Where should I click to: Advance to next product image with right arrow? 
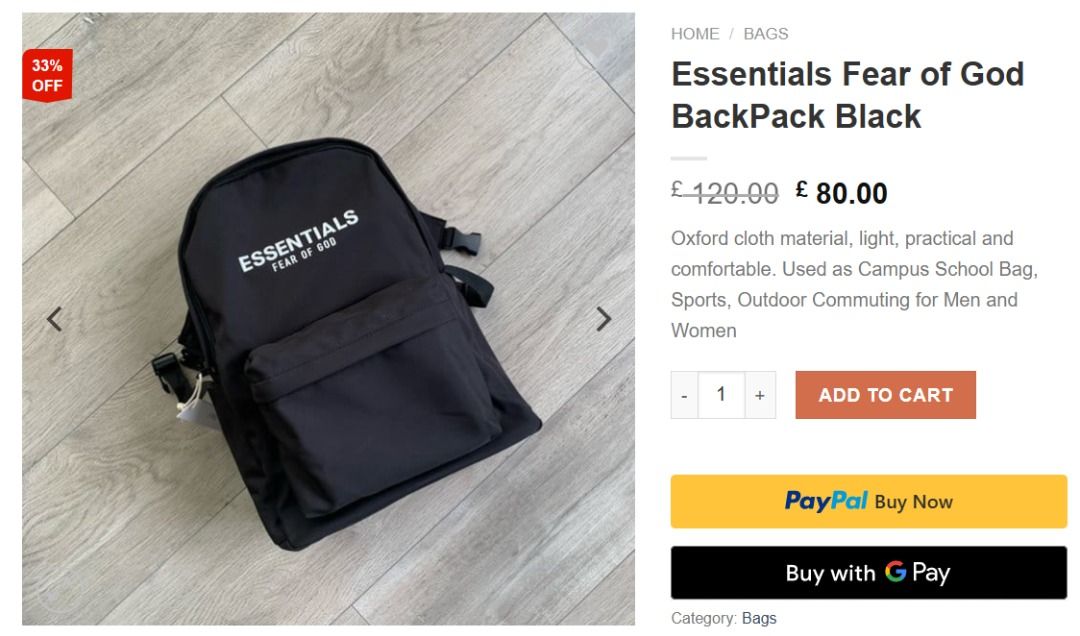point(603,319)
